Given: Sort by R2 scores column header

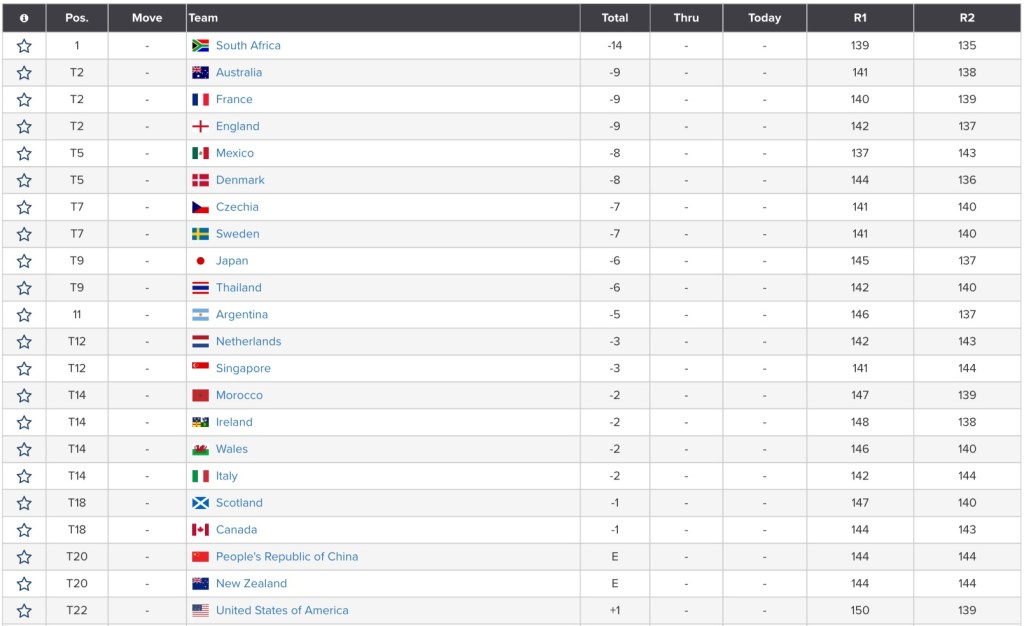Looking at the screenshot, I should coord(967,18).
